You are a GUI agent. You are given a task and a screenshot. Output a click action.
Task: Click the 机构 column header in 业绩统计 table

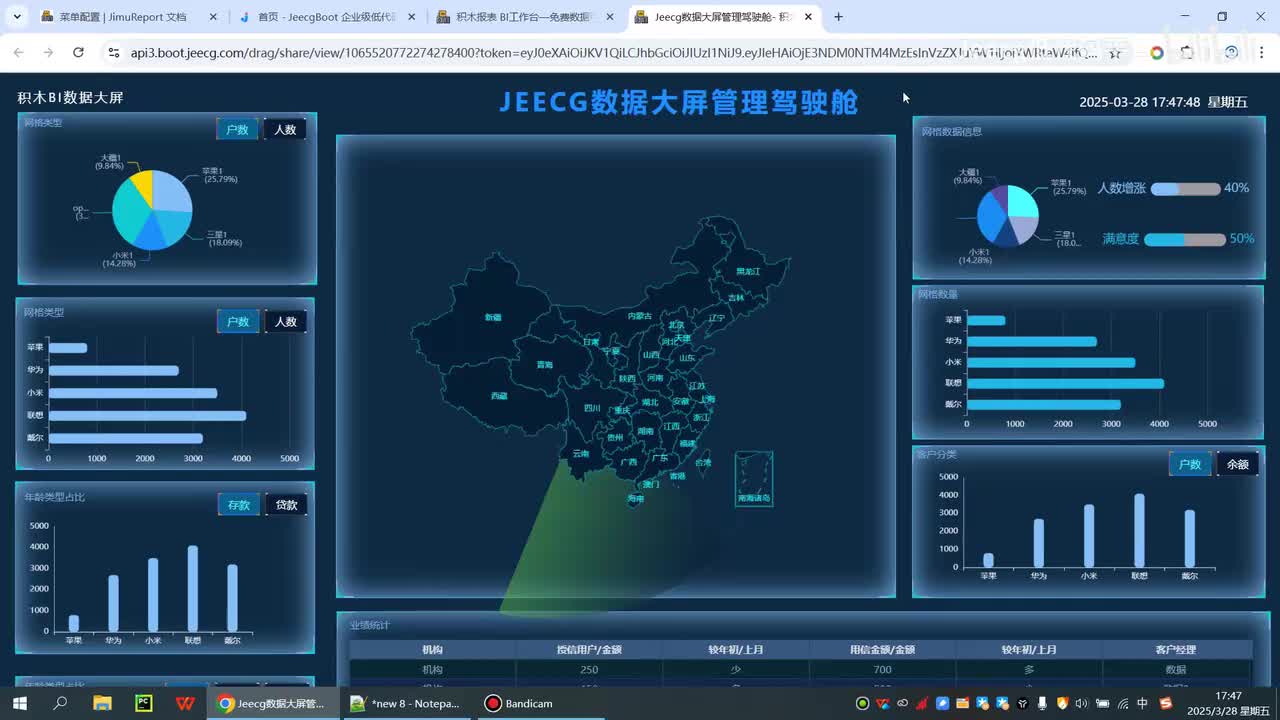pyautogui.click(x=432, y=650)
